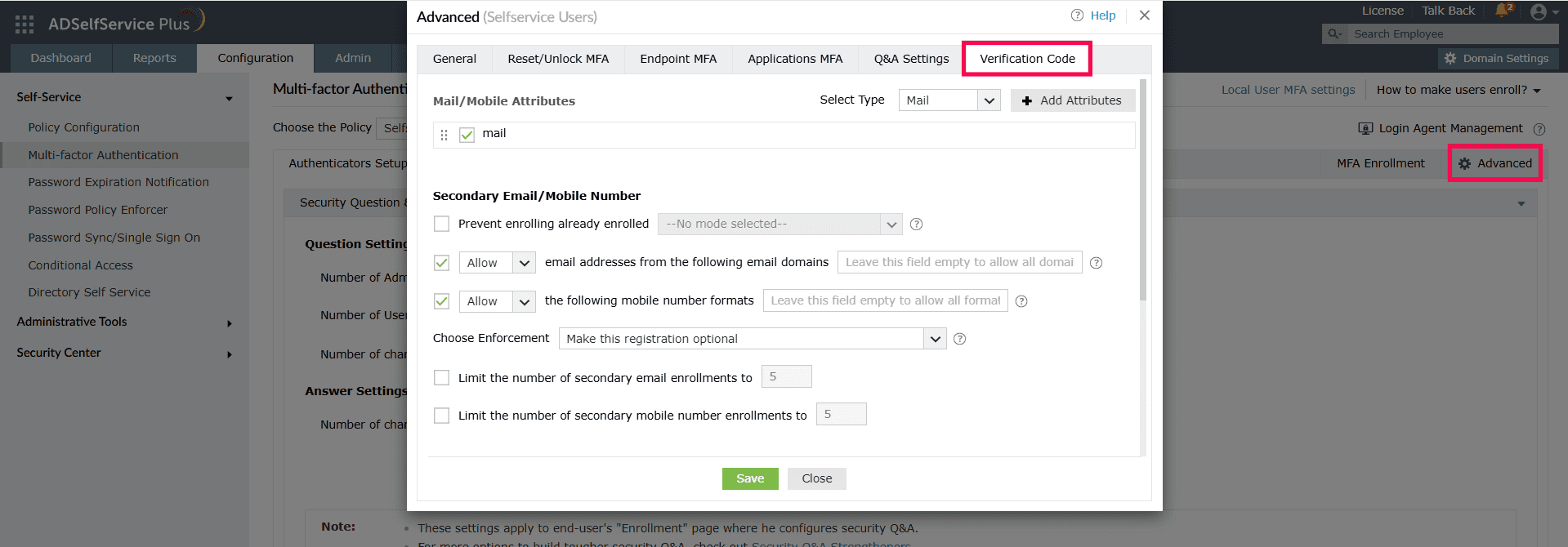The height and width of the screenshot is (547, 1568).
Task: Click the gear icon on Advanced button
Action: click(1465, 163)
